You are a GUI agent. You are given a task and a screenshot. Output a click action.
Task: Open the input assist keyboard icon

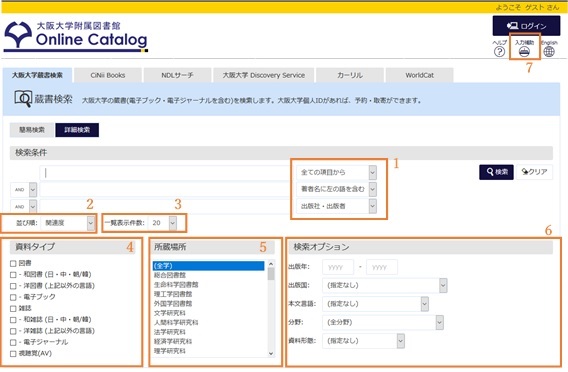(x=524, y=52)
